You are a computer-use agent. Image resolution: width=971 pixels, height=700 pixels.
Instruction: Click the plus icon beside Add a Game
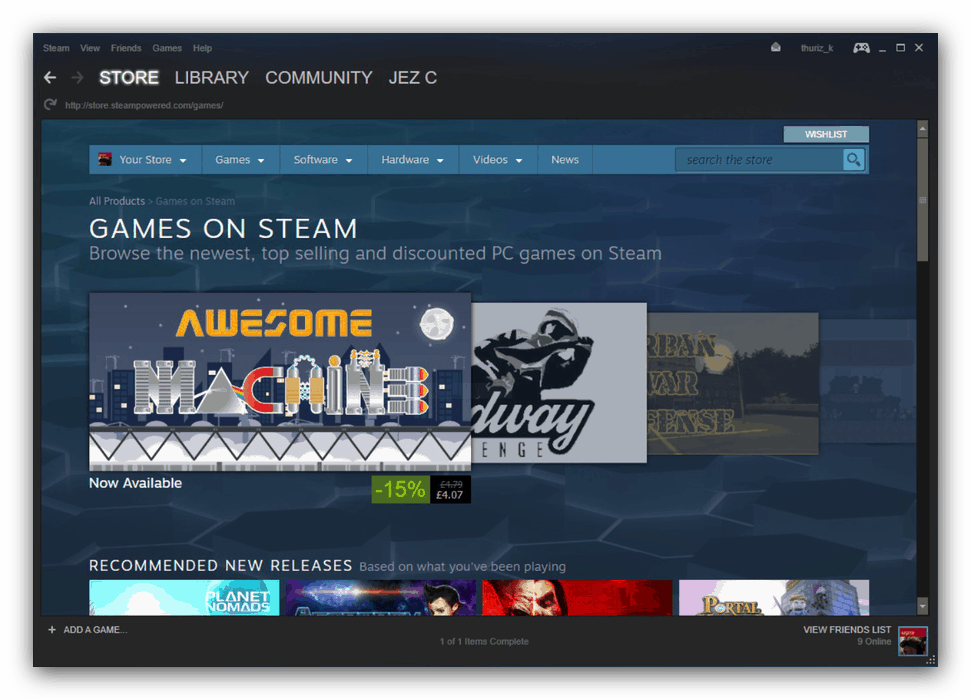coord(52,629)
